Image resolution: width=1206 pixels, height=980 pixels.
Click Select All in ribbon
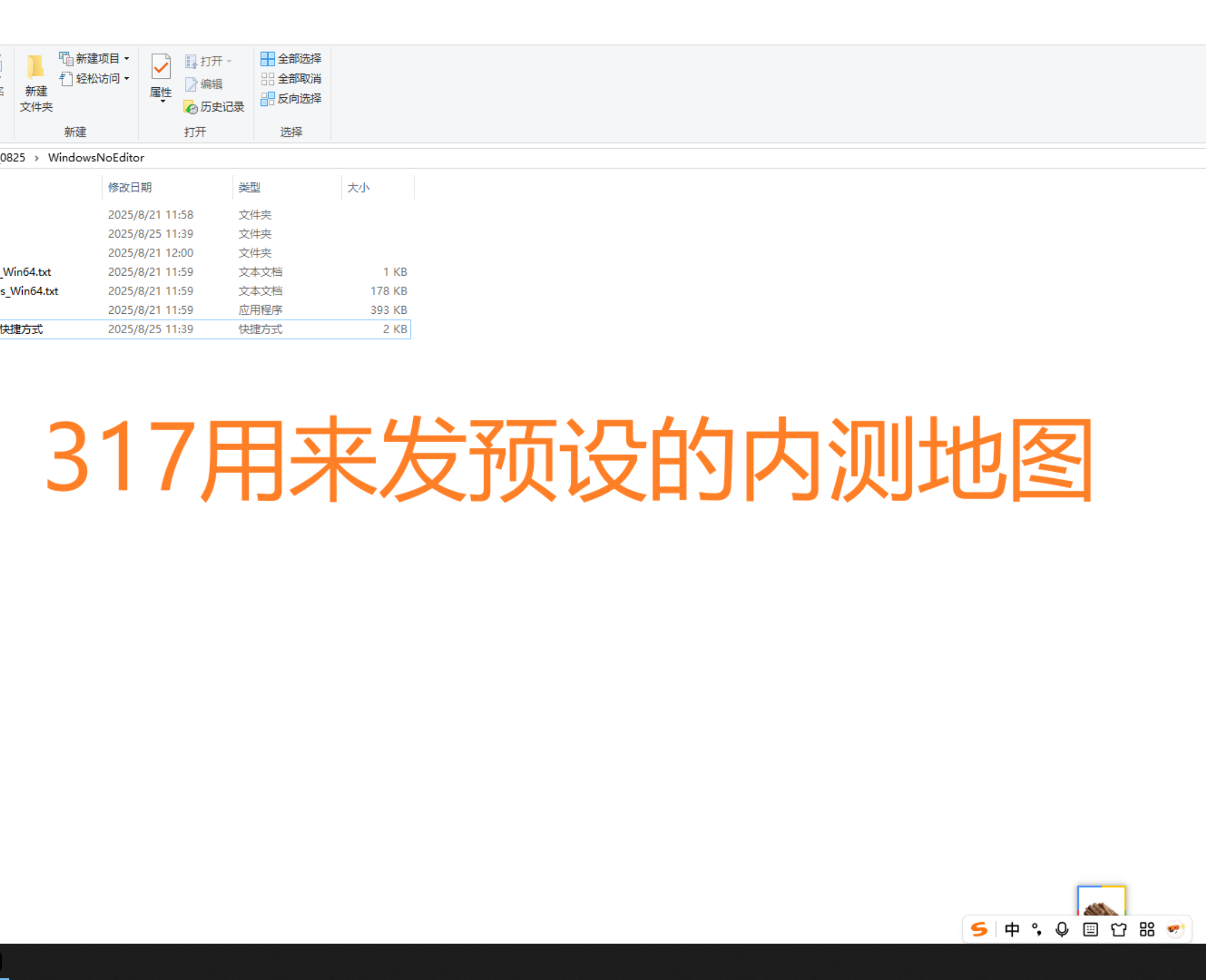click(x=291, y=59)
